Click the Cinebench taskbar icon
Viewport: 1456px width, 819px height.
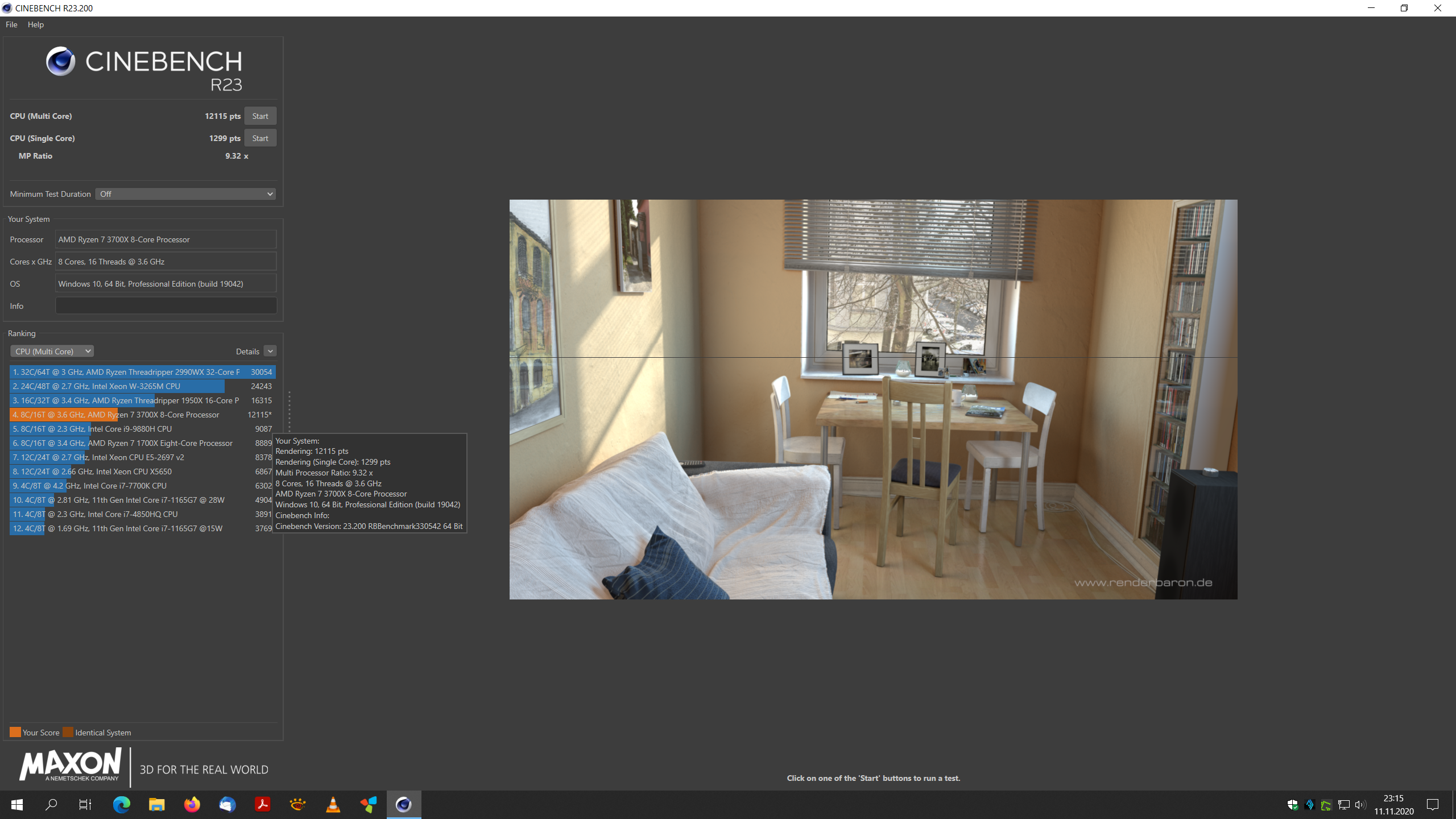pos(403,804)
